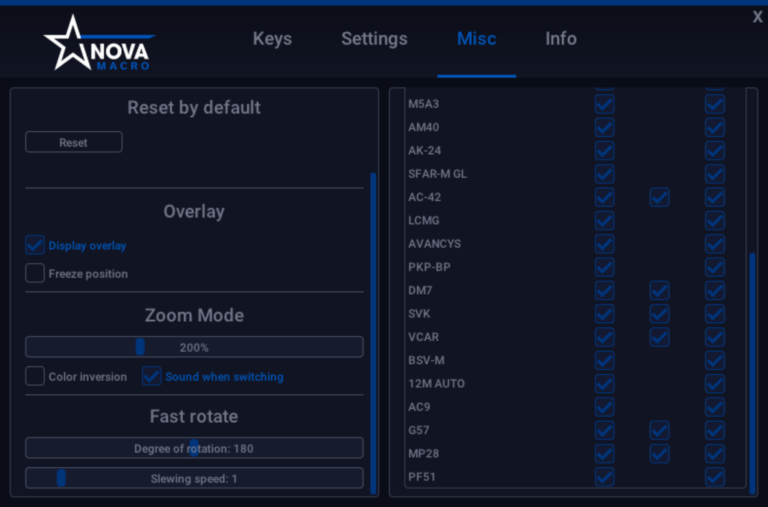Toggle last checkbox in AC9 row
This screenshot has height=507, width=768.
point(715,407)
